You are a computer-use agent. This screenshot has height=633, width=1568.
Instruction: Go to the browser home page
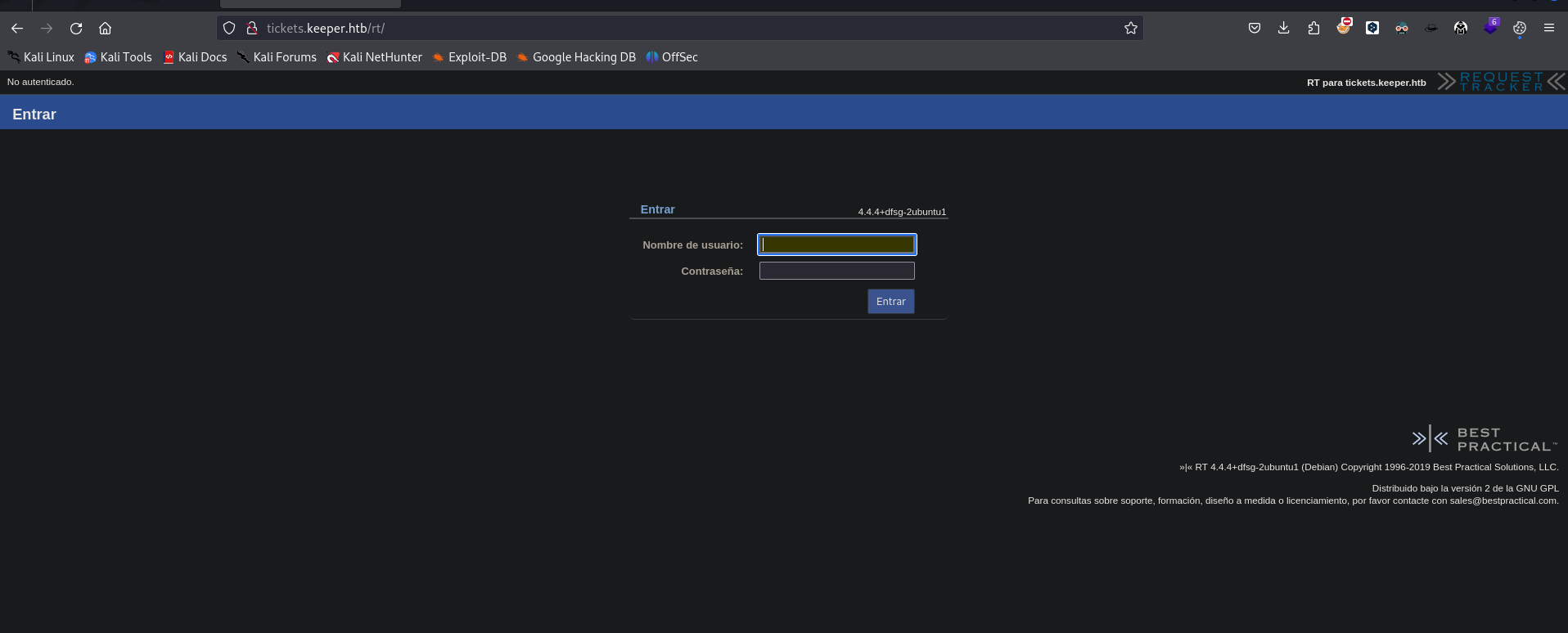[x=105, y=28]
